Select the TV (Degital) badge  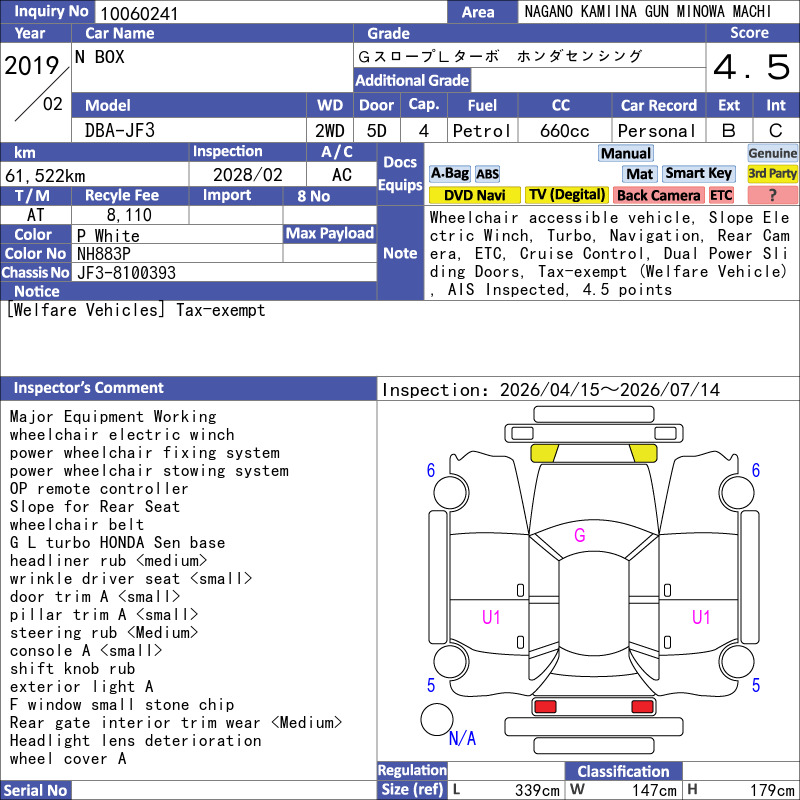(x=566, y=195)
